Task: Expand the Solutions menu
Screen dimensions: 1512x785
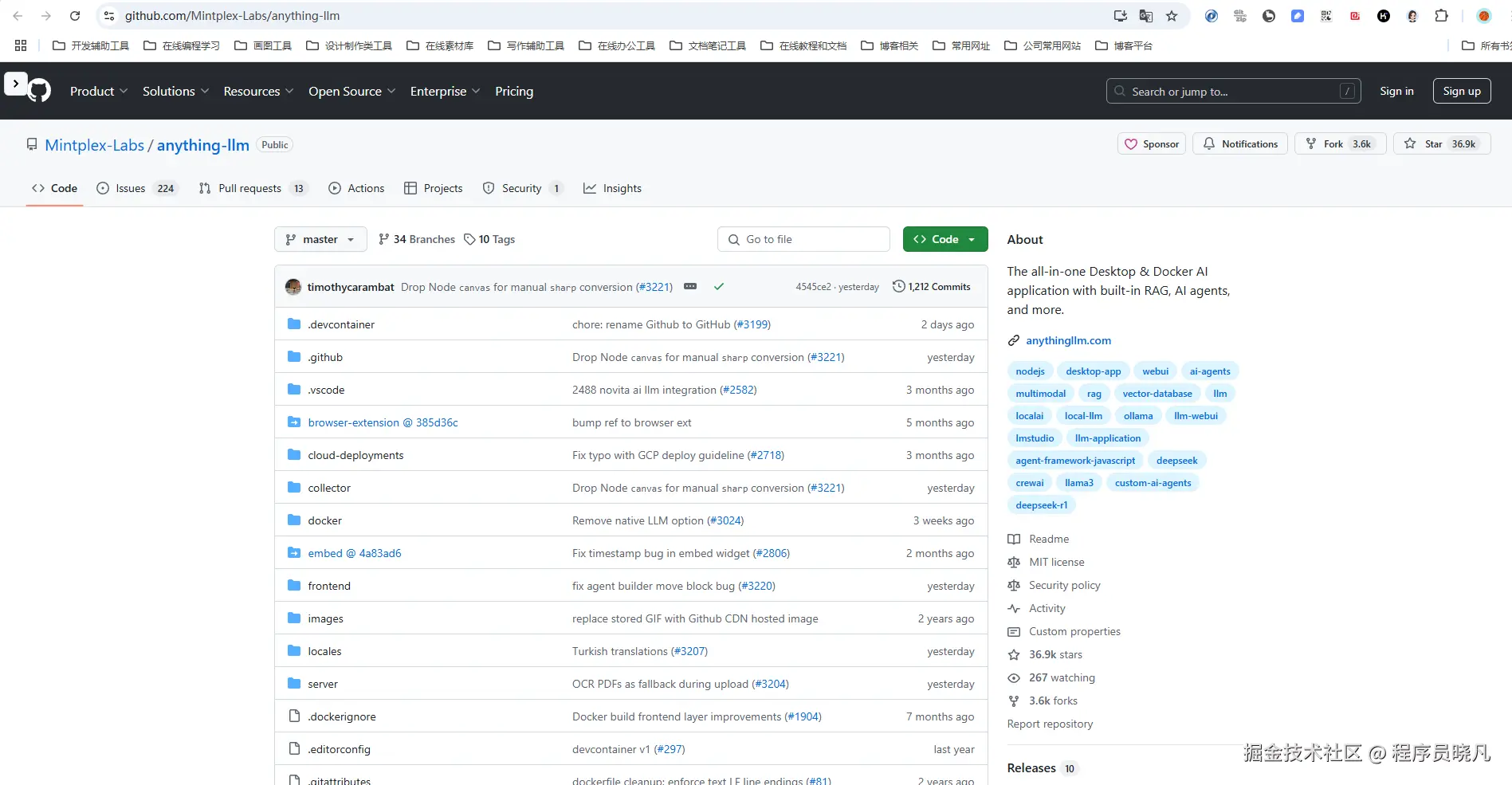Action: click(176, 92)
